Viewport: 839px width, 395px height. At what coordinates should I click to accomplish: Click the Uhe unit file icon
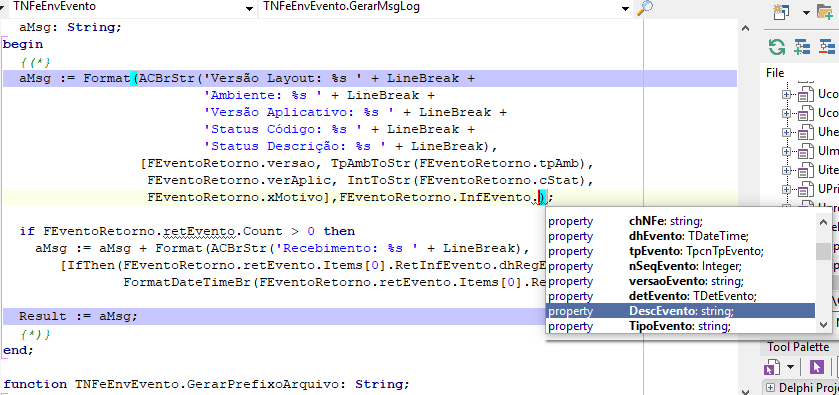(805, 132)
